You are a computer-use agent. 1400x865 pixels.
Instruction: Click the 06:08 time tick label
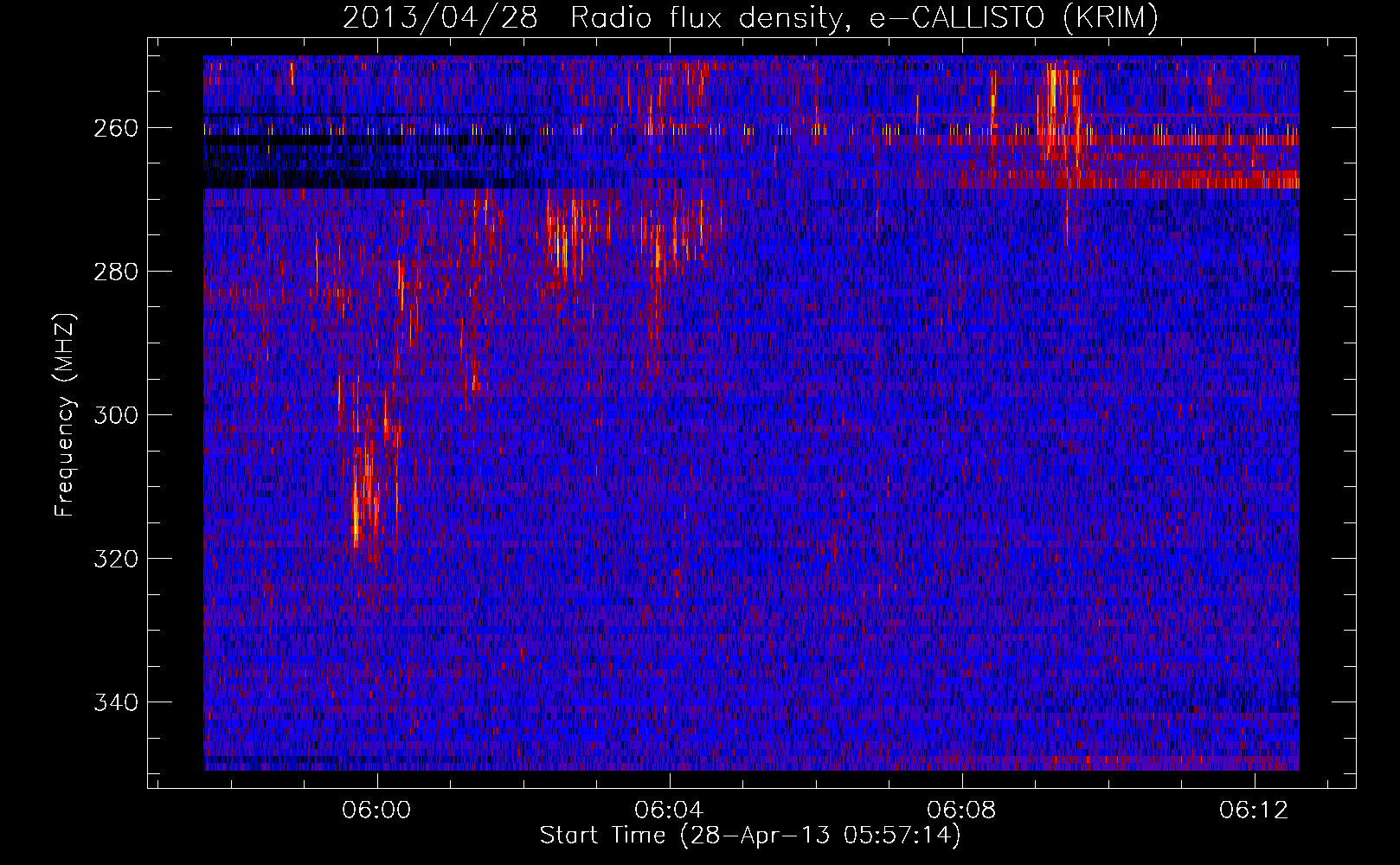click(x=961, y=811)
